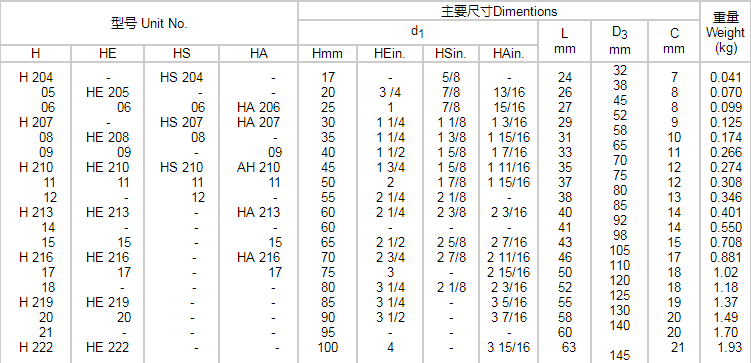The height and width of the screenshot is (363, 751).
Task: Click weight value '0.308'
Action: (x=726, y=182)
